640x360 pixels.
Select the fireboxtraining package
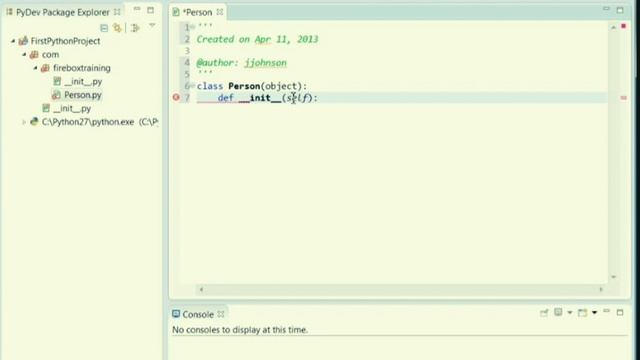tap(82, 68)
